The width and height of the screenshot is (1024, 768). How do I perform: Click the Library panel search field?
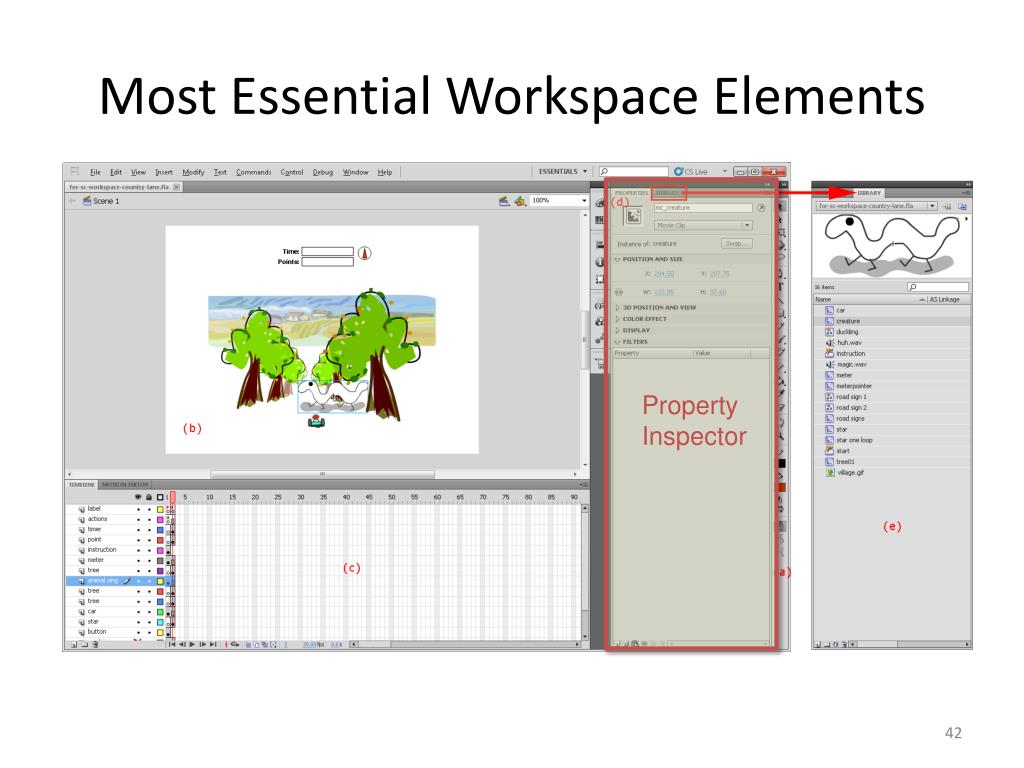[938, 287]
